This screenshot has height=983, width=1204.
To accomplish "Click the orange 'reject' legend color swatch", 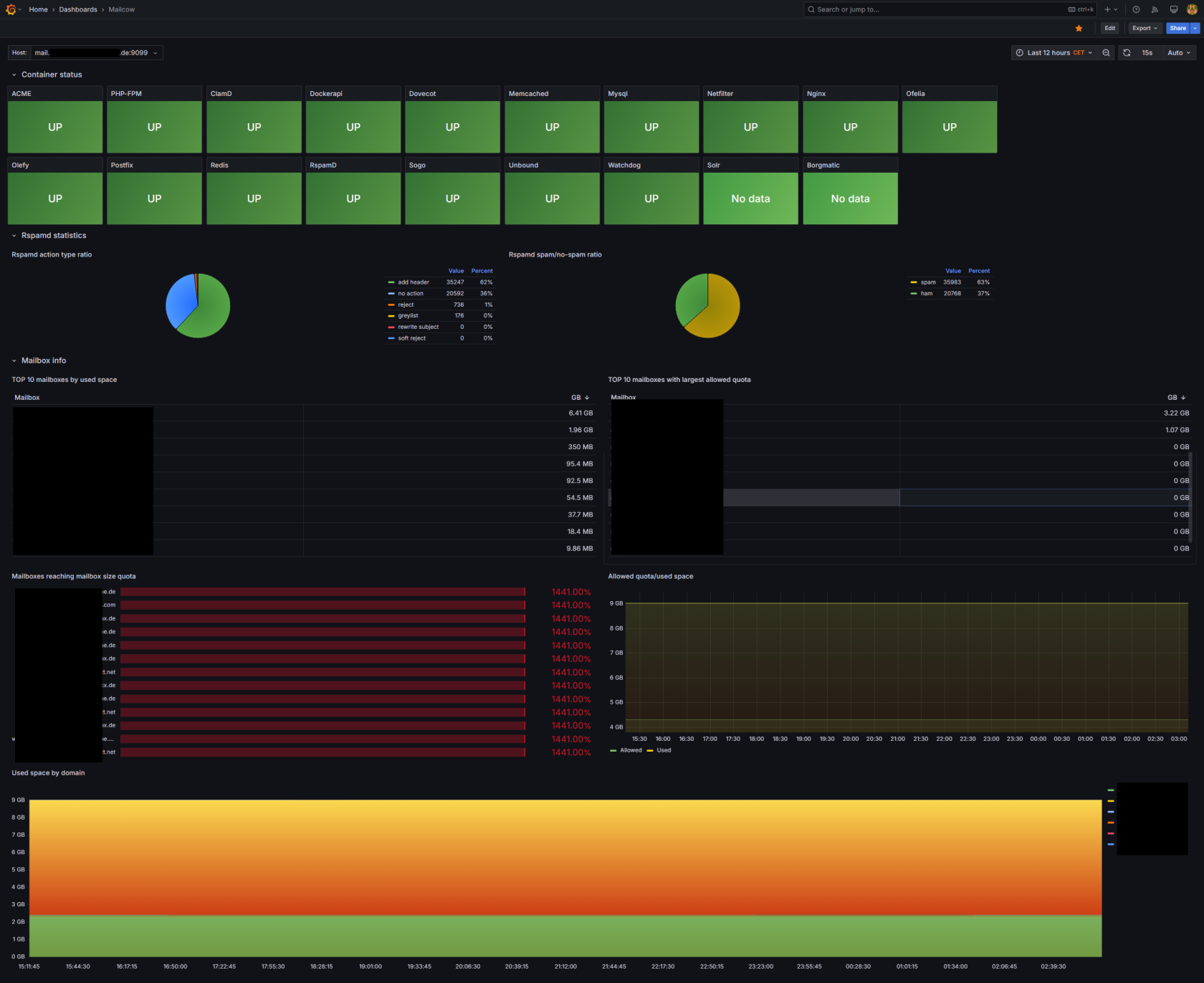I will click(391, 305).
